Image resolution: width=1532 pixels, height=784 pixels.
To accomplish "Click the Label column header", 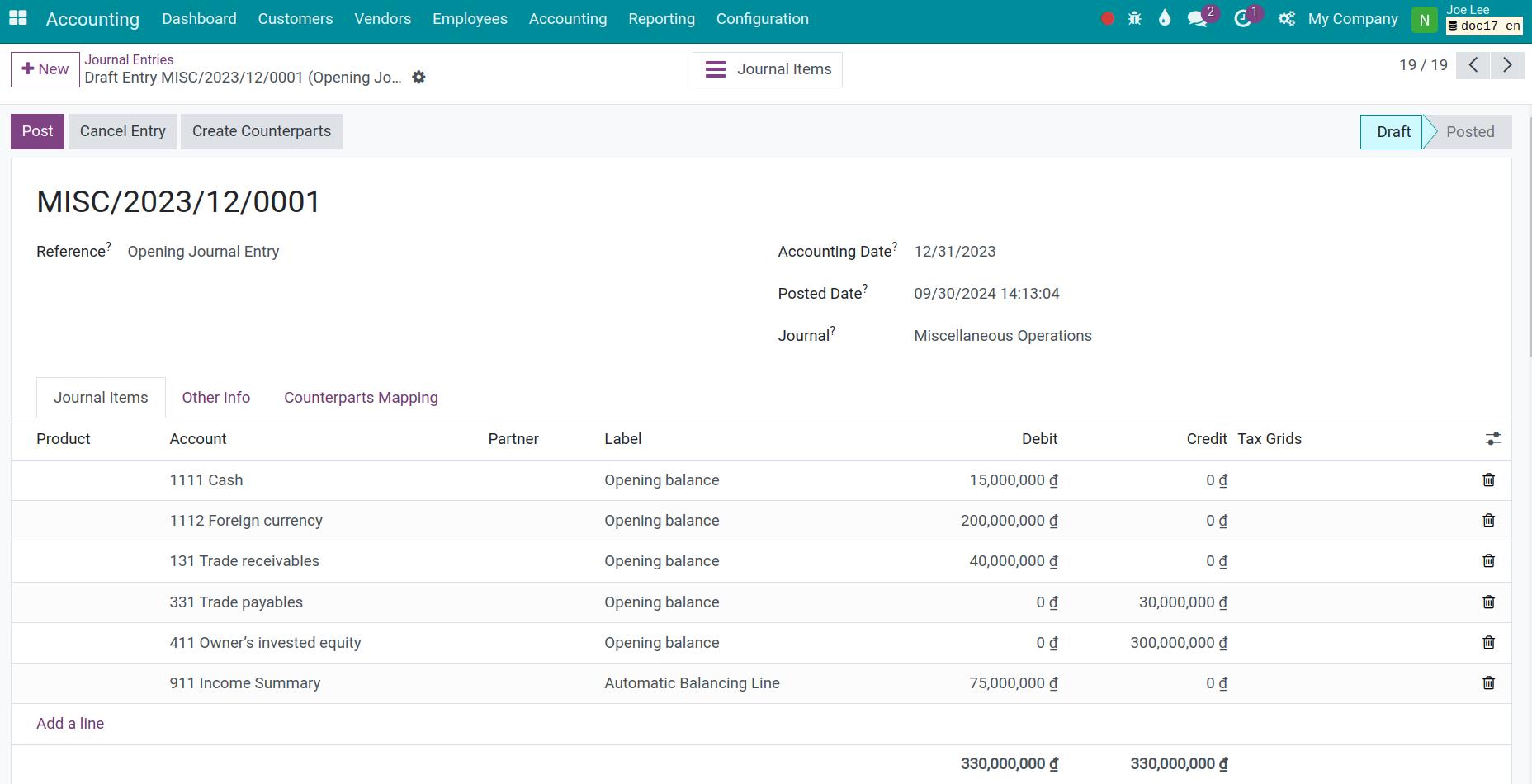I will click(x=622, y=439).
